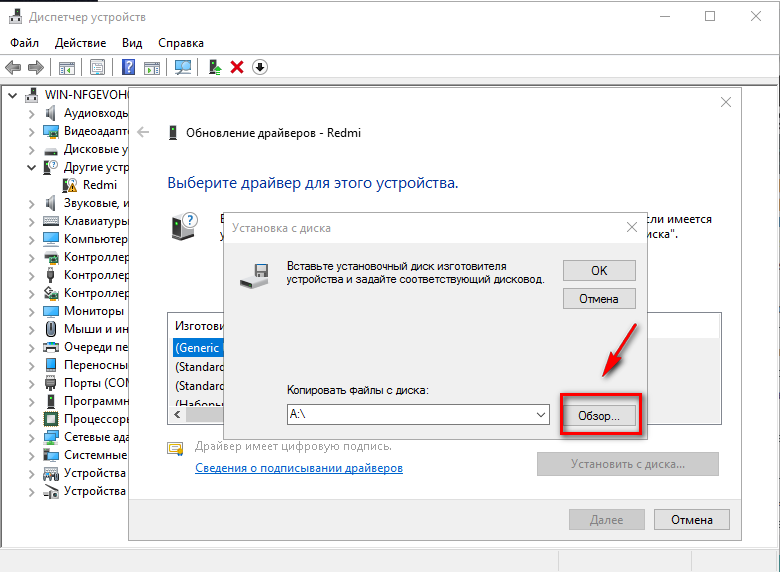Open the drive path dropdown arrow
Viewport: 780px width, 572px height.
(x=541, y=414)
